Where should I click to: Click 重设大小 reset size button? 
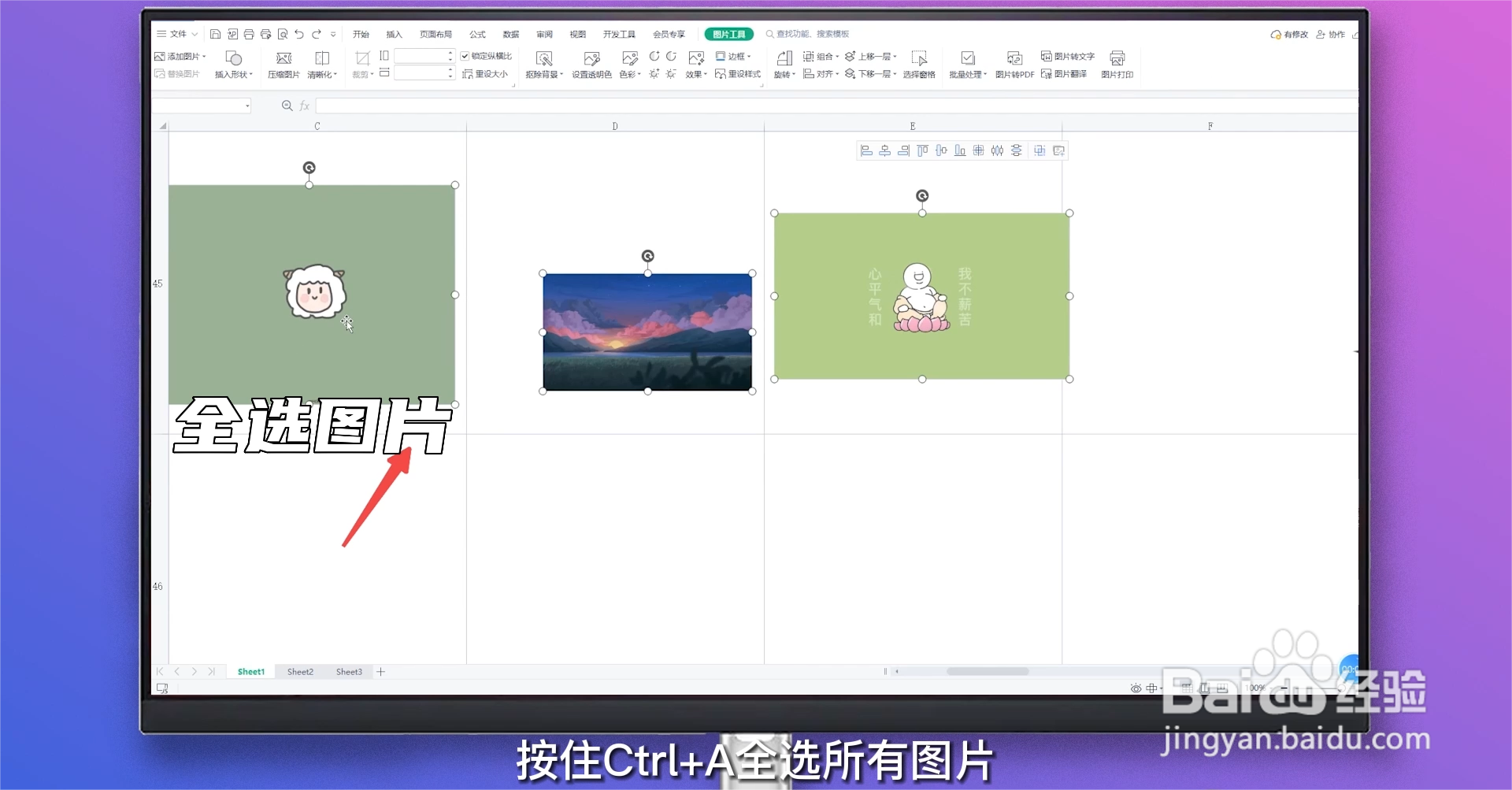pos(485,74)
